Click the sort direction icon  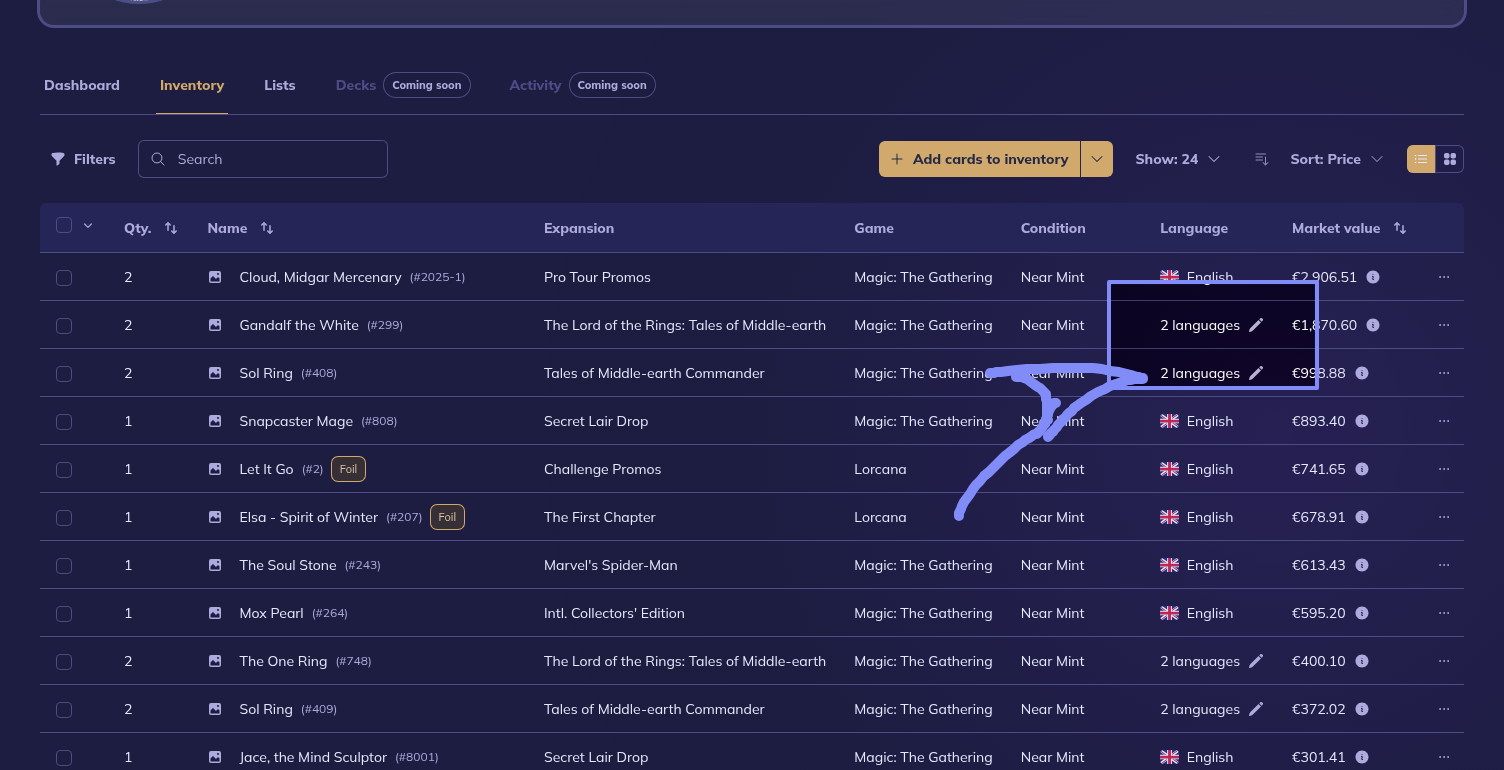1262,159
